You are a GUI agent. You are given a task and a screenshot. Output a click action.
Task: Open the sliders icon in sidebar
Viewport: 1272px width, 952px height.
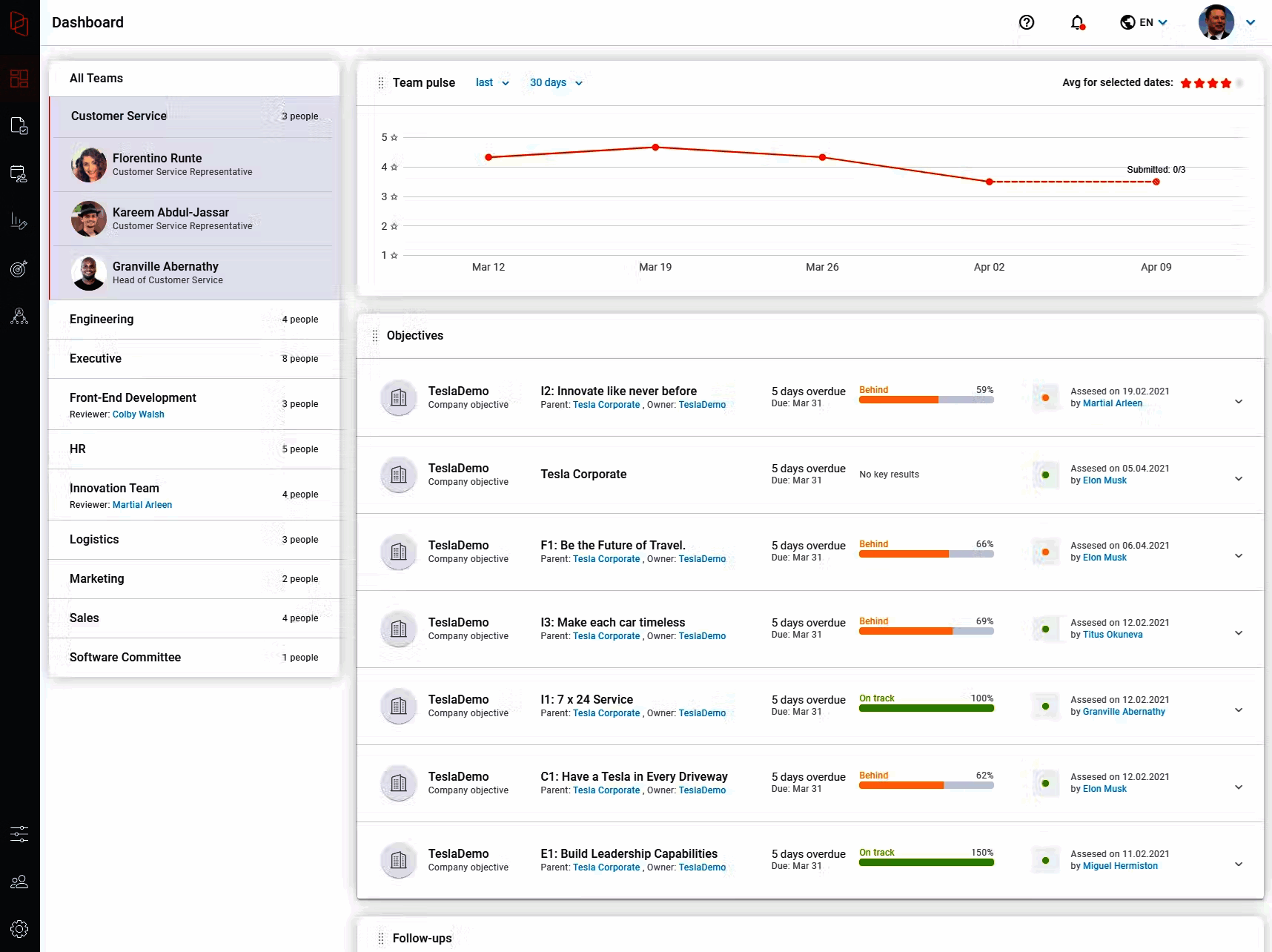(x=19, y=834)
